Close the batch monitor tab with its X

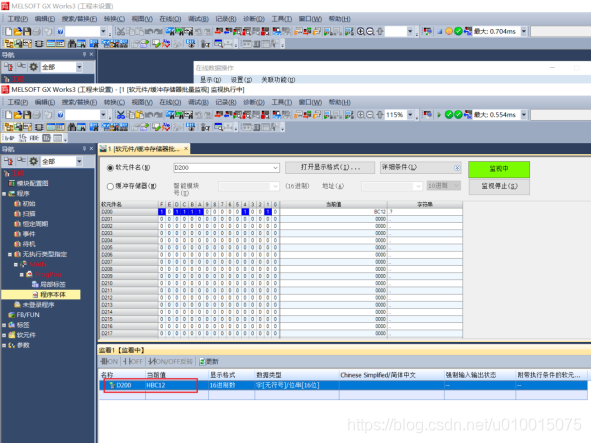click(x=186, y=149)
